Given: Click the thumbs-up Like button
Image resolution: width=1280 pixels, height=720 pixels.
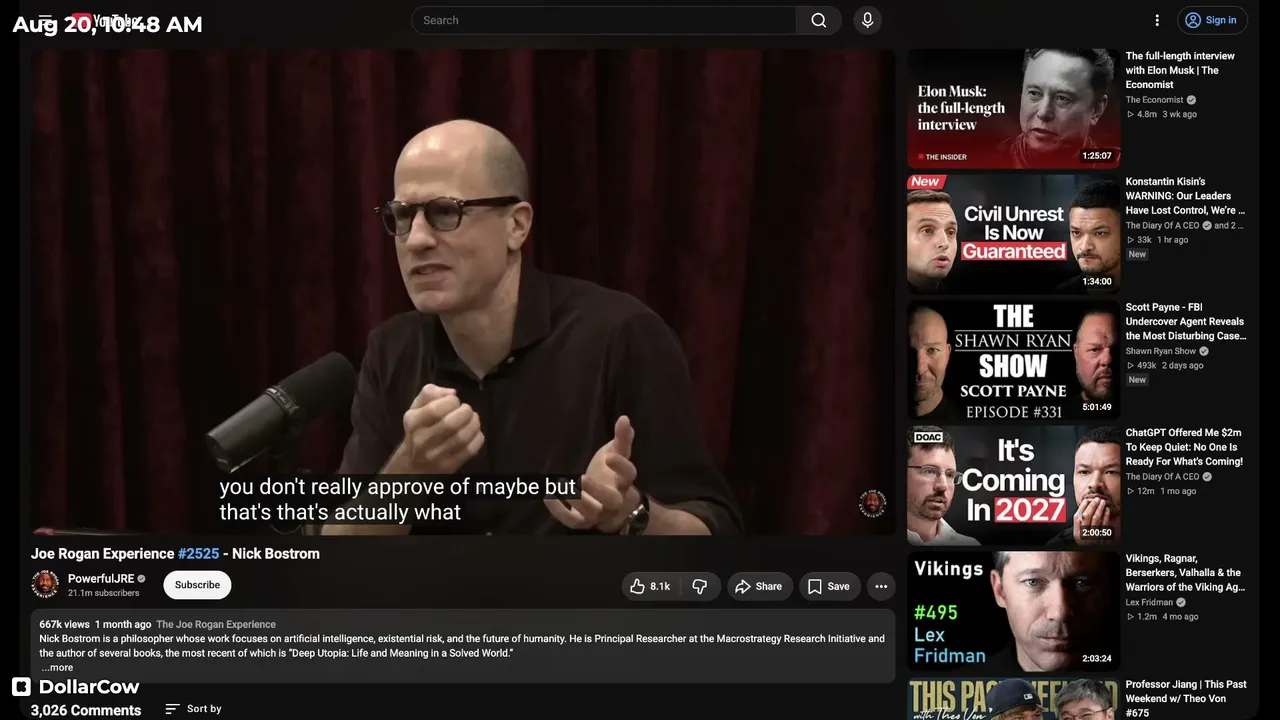Looking at the screenshot, I should pos(649,587).
